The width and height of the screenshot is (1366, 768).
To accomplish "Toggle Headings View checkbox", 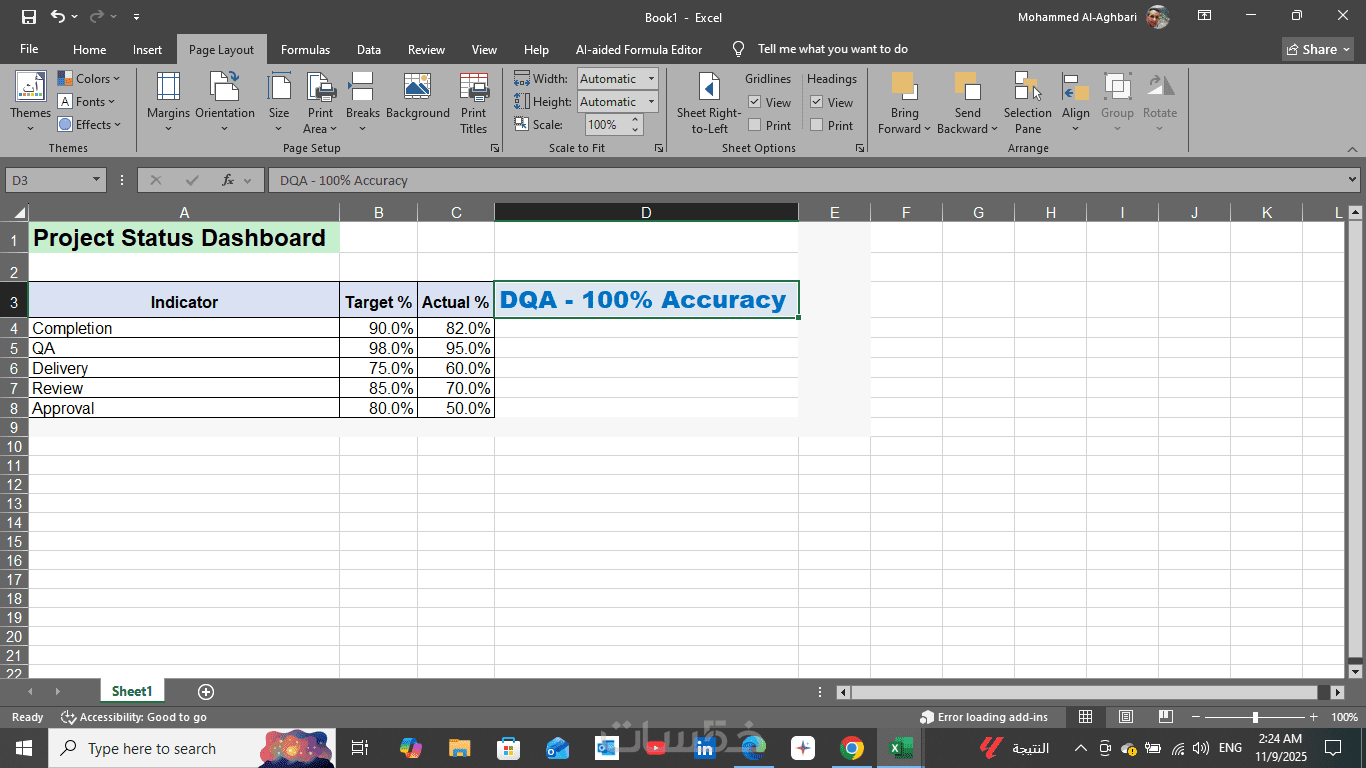I will (817, 102).
